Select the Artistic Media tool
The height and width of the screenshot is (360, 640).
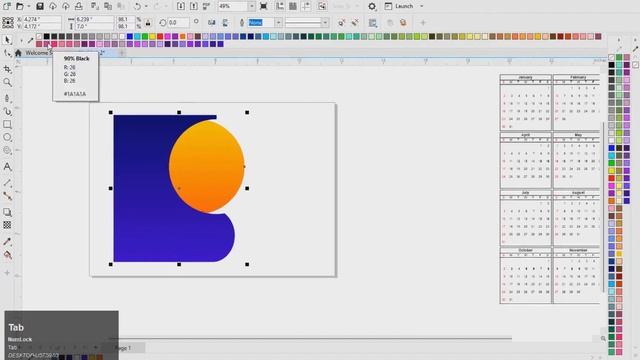[x=7, y=111]
